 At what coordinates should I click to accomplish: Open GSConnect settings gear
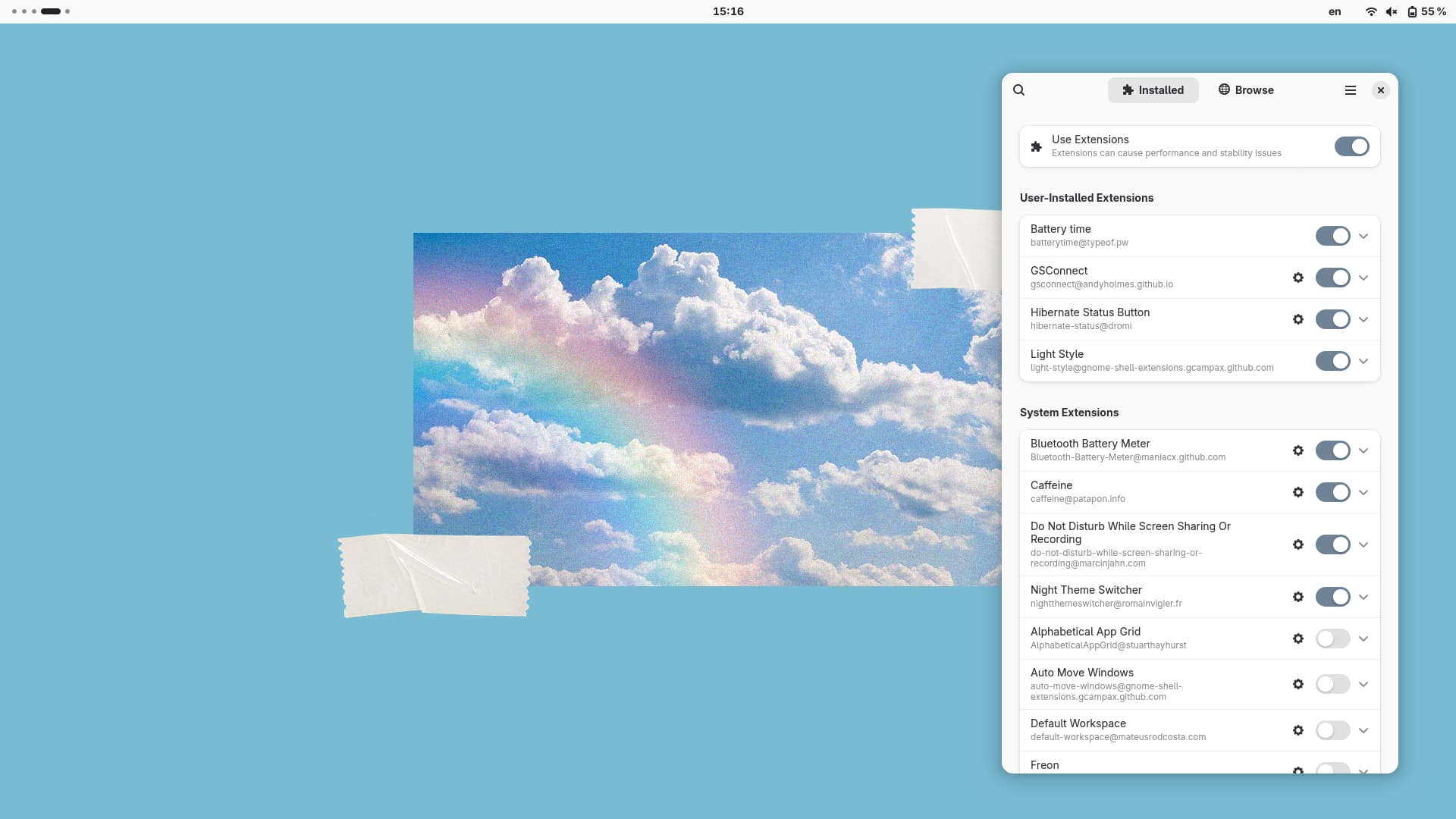pos(1298,278)
